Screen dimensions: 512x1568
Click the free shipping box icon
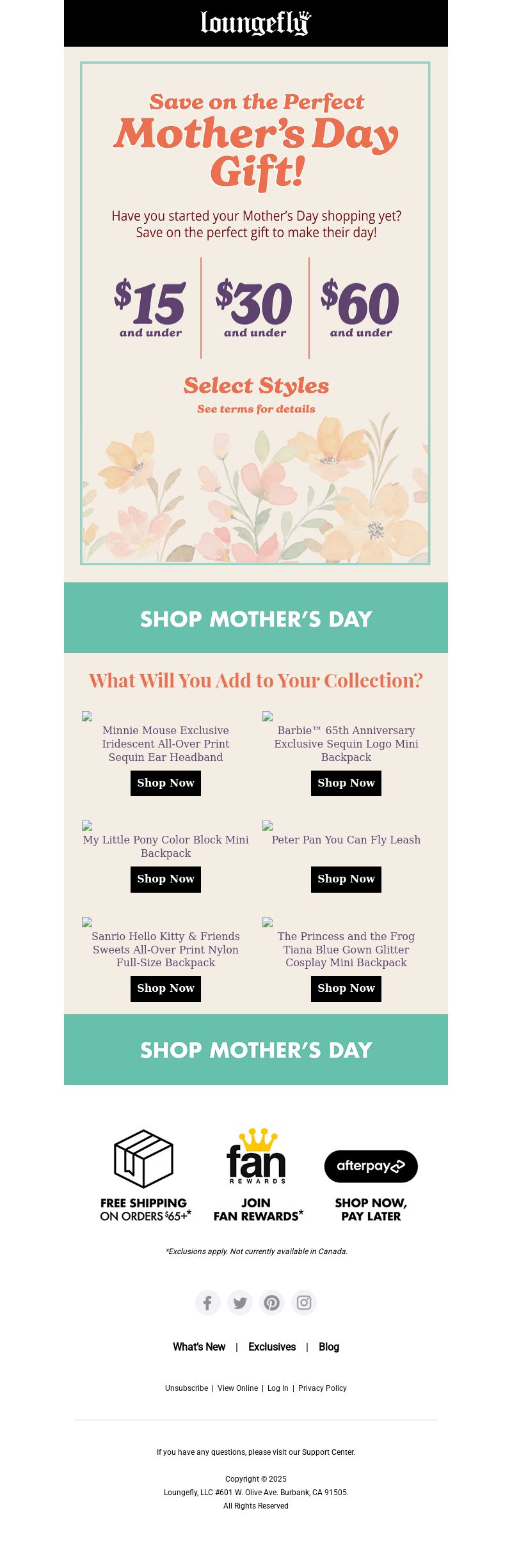click(144, 1159)
